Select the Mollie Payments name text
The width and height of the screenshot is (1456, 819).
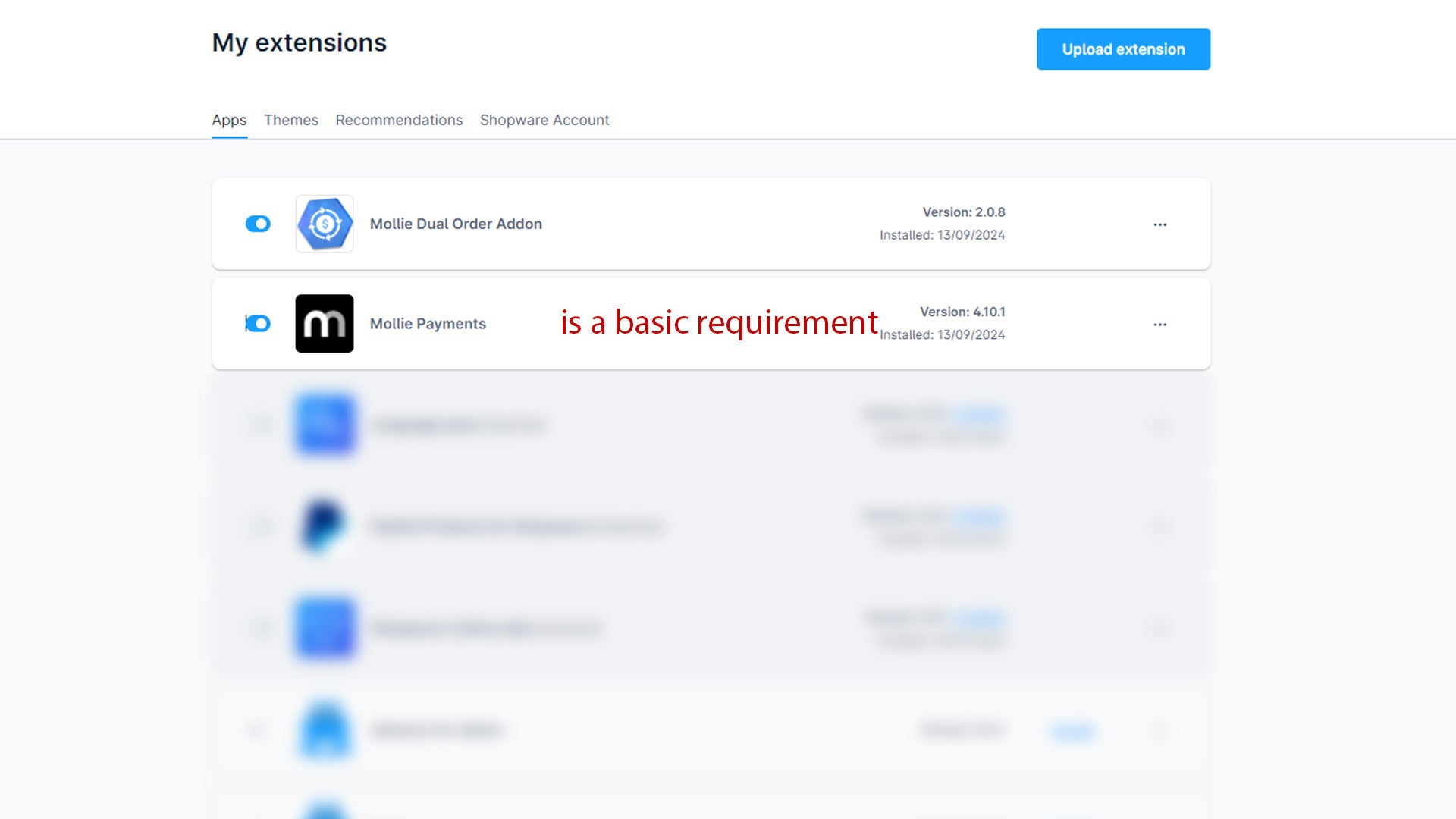(x=428, y=324)
